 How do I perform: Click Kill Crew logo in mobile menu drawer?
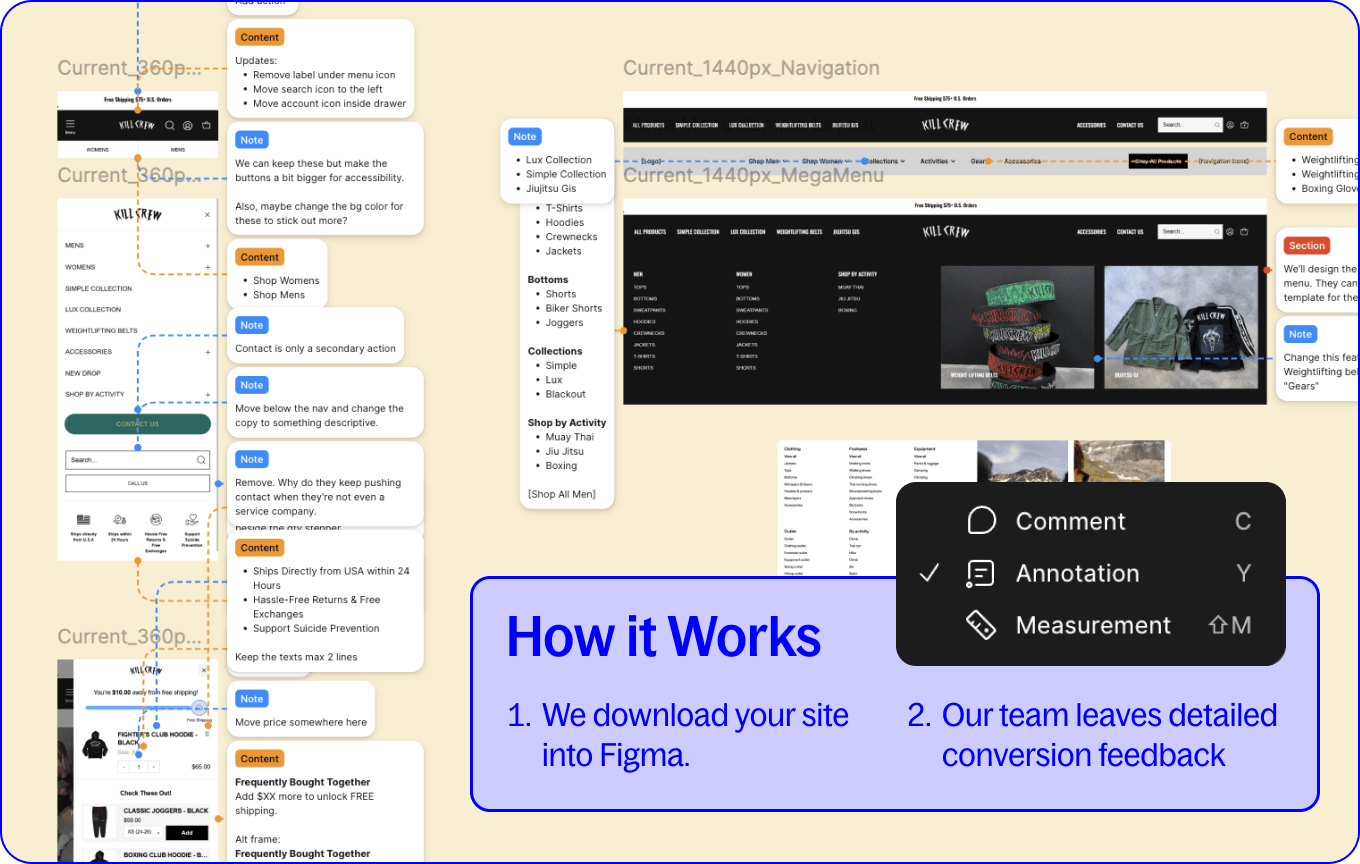click(138, 214)
